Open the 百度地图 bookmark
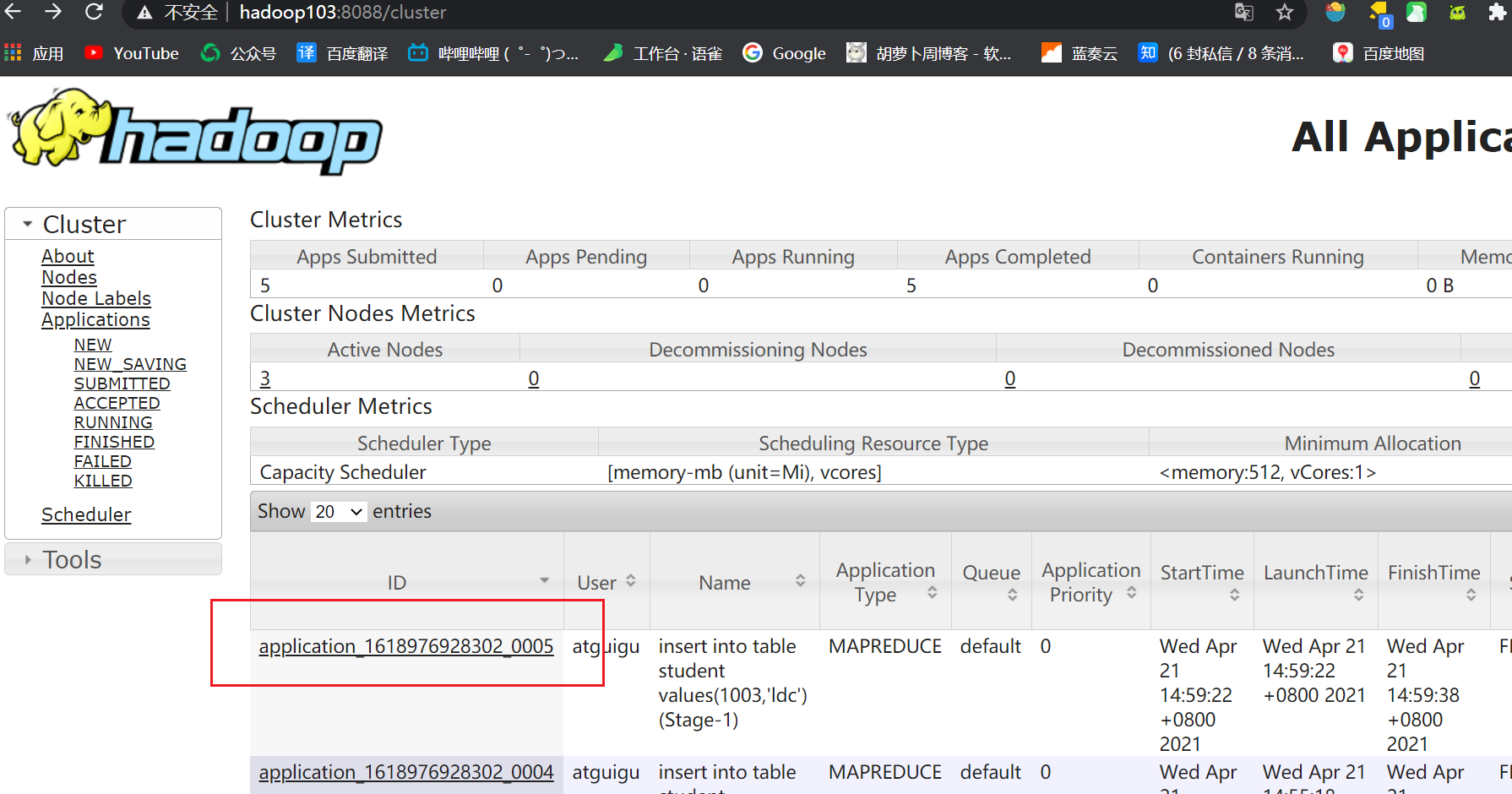 point(1379,53)
